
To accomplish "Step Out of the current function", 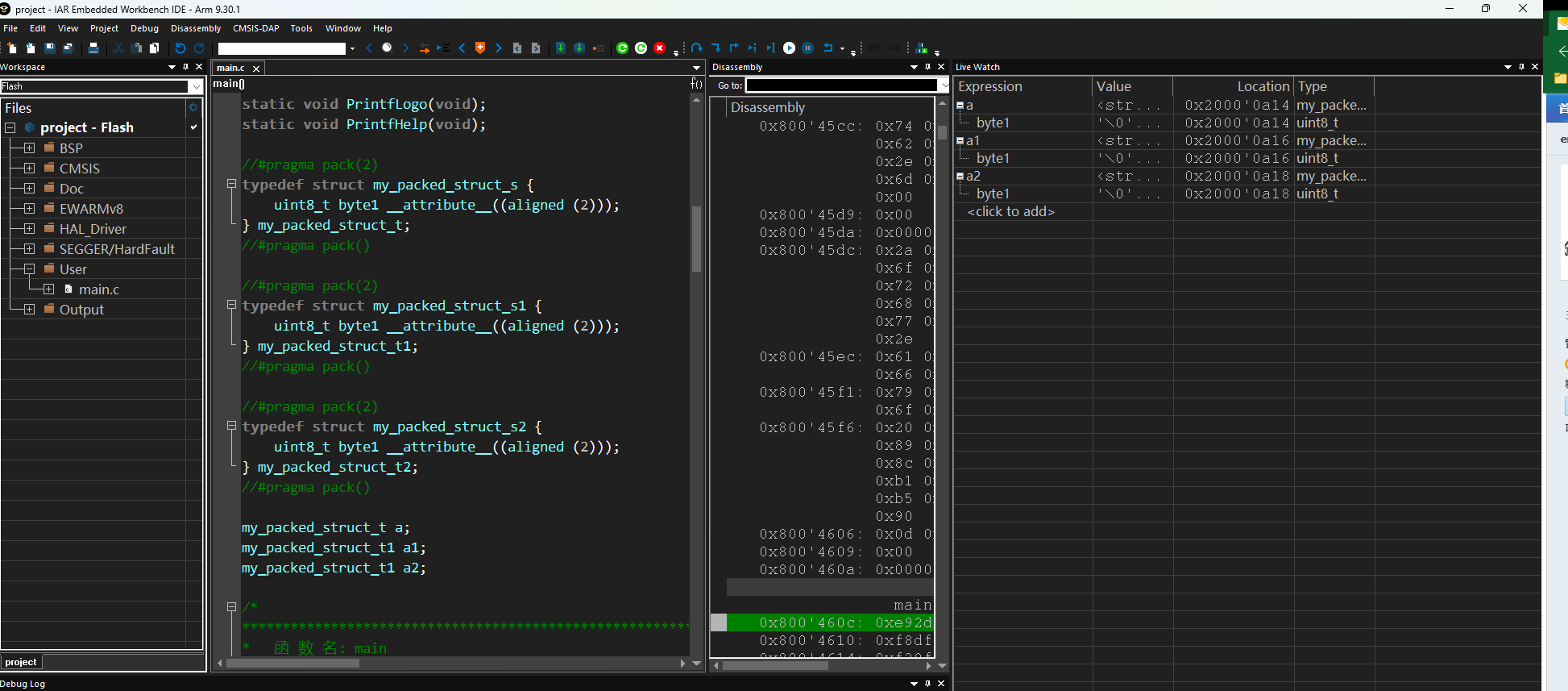I will click(734, 48).
